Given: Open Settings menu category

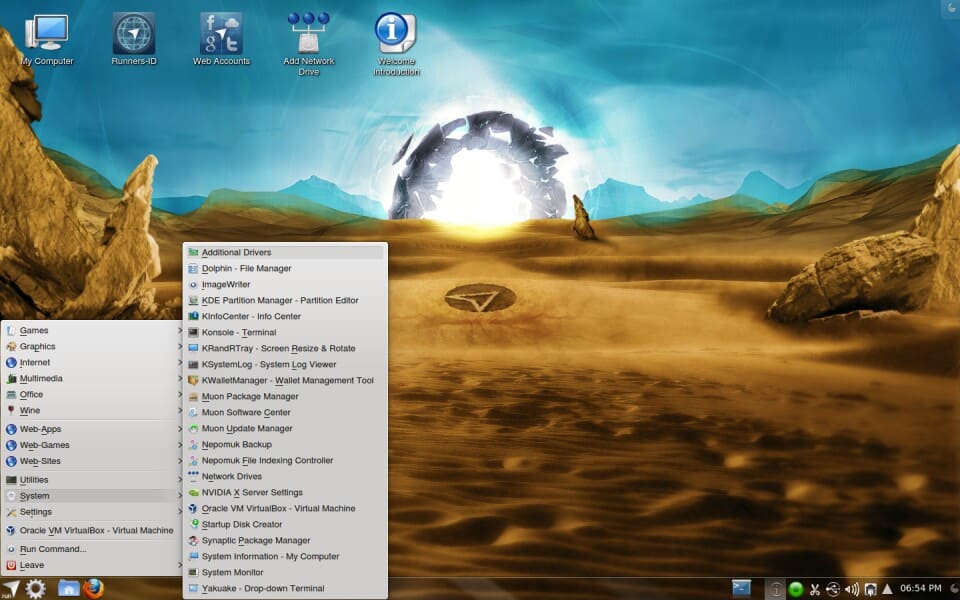Looking at the screenshot, I should [x=94, y=512].
